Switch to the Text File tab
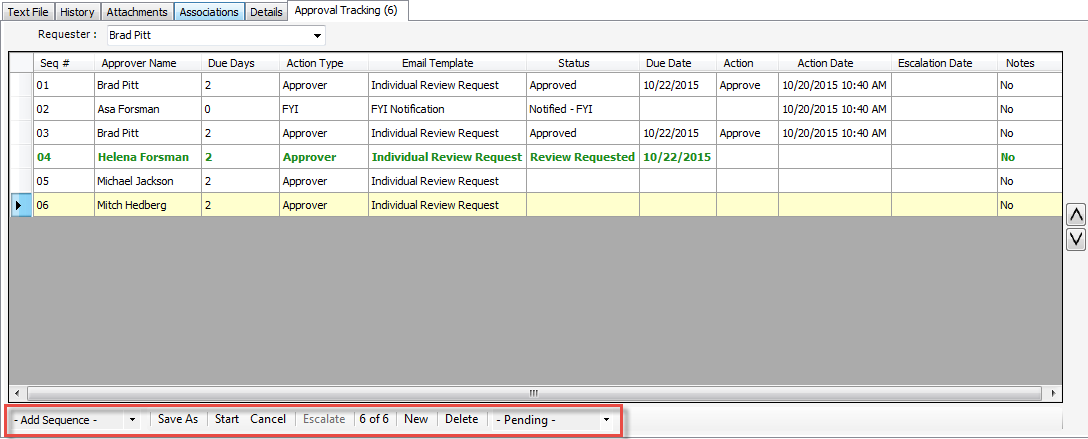Screen dimensions: 1088x439 [28, 12]
